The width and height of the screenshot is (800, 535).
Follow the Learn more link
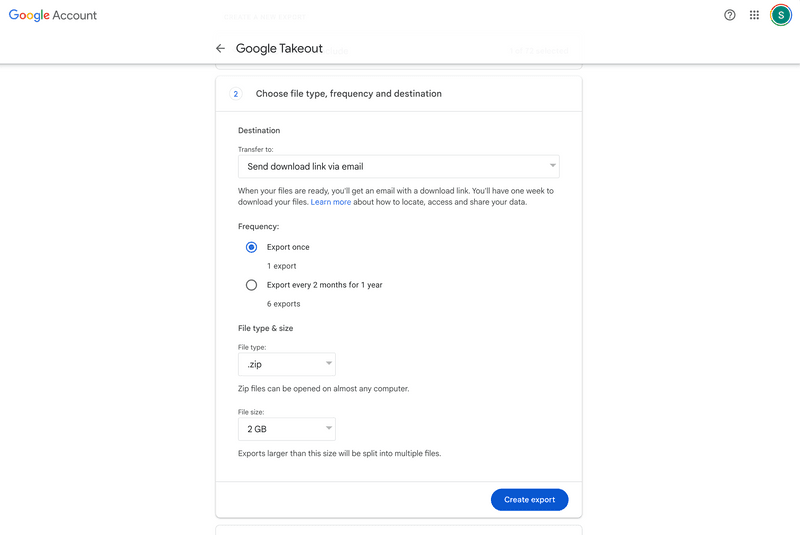tap(331, 202)
